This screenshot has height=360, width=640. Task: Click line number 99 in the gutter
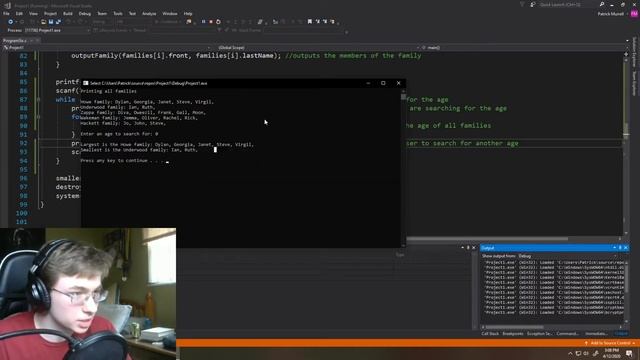23,204
